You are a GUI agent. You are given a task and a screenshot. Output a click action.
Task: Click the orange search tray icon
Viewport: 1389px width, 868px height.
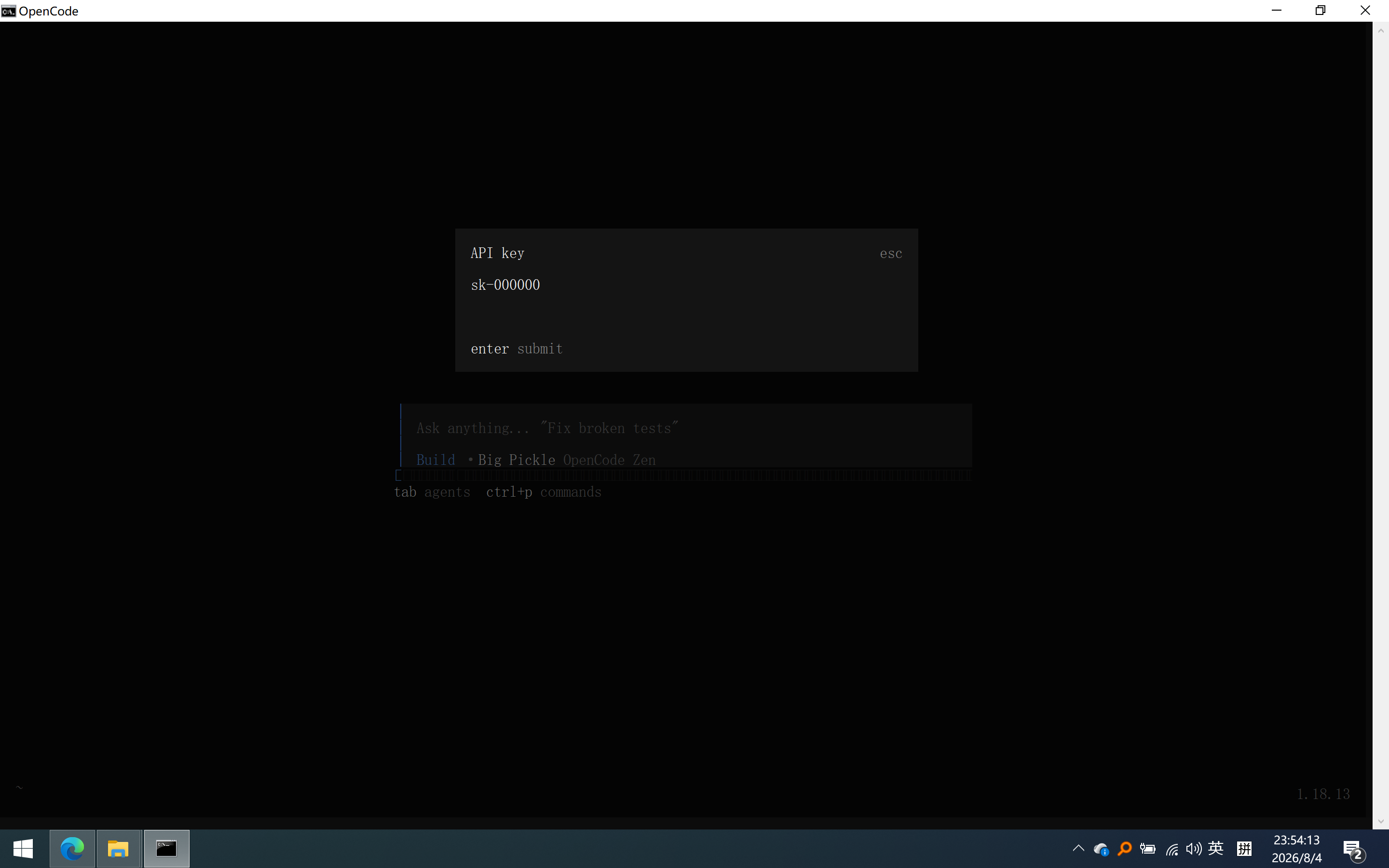(x=1124, y=849)
